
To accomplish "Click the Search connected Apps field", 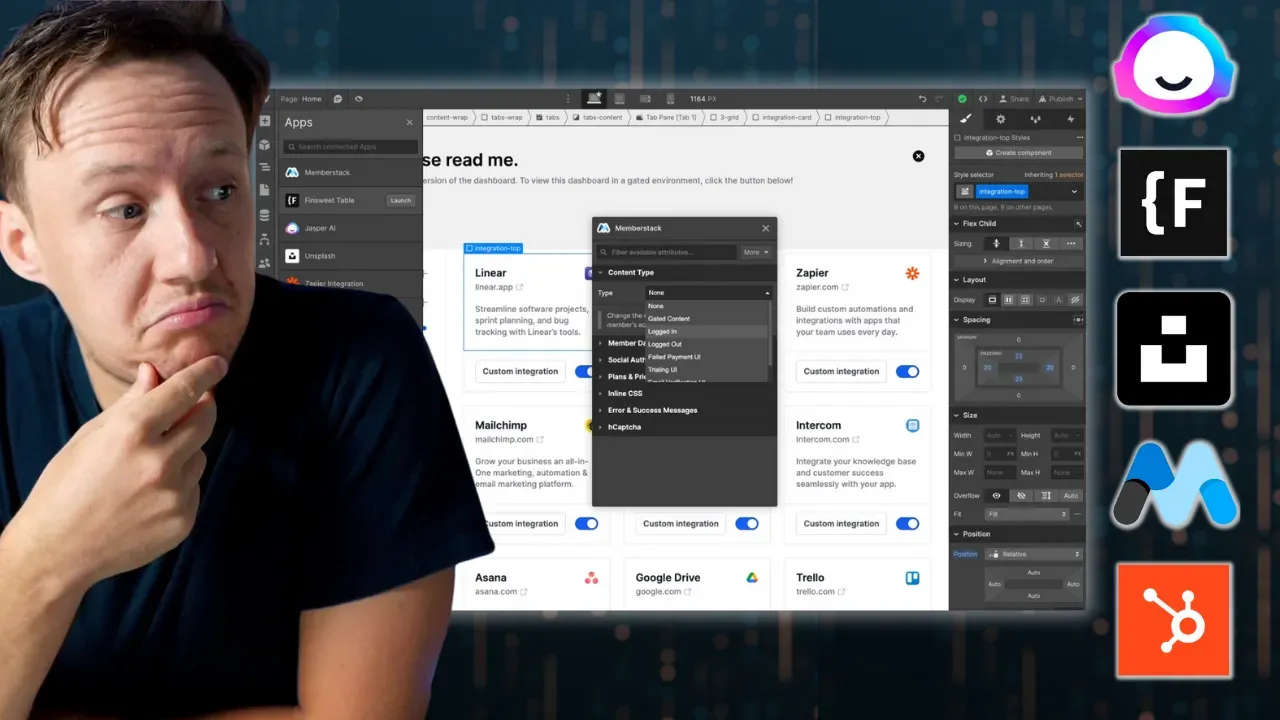I will point(348,145).
